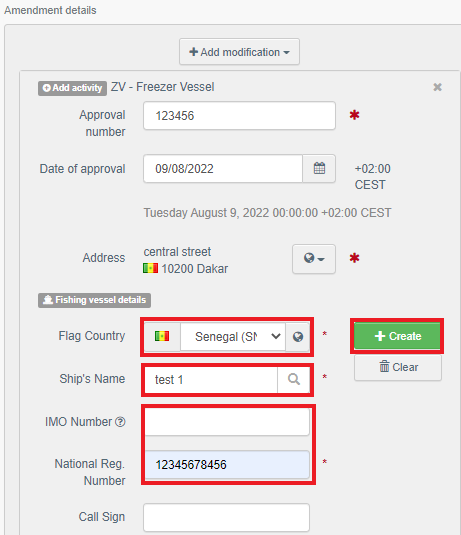Click the empty IMO Number field
This screenshot has height=535, width=461.
click(x=227, y=422)
